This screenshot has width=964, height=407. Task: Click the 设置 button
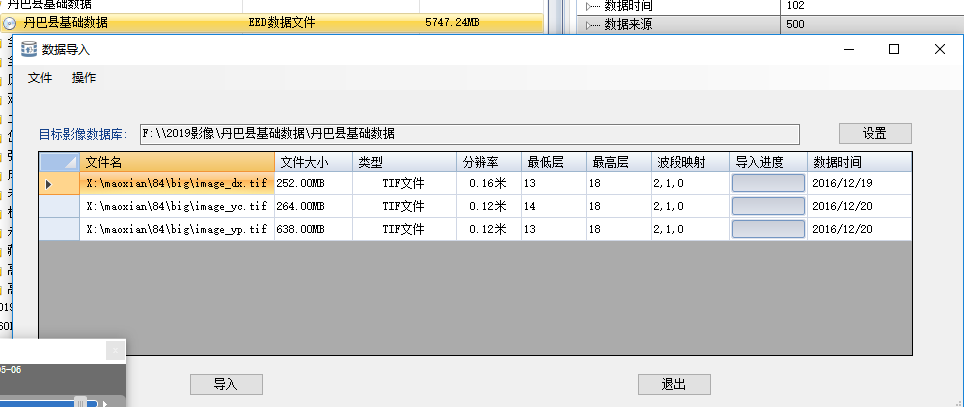pyautogui.click(x=875, y=133)
